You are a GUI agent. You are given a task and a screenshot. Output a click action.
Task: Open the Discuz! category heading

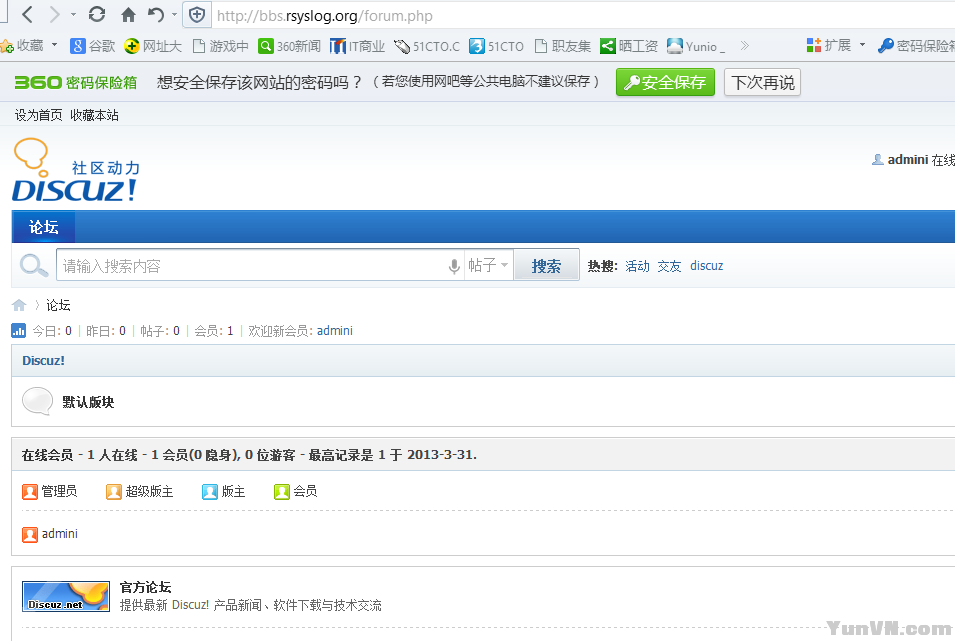(43, 361)
